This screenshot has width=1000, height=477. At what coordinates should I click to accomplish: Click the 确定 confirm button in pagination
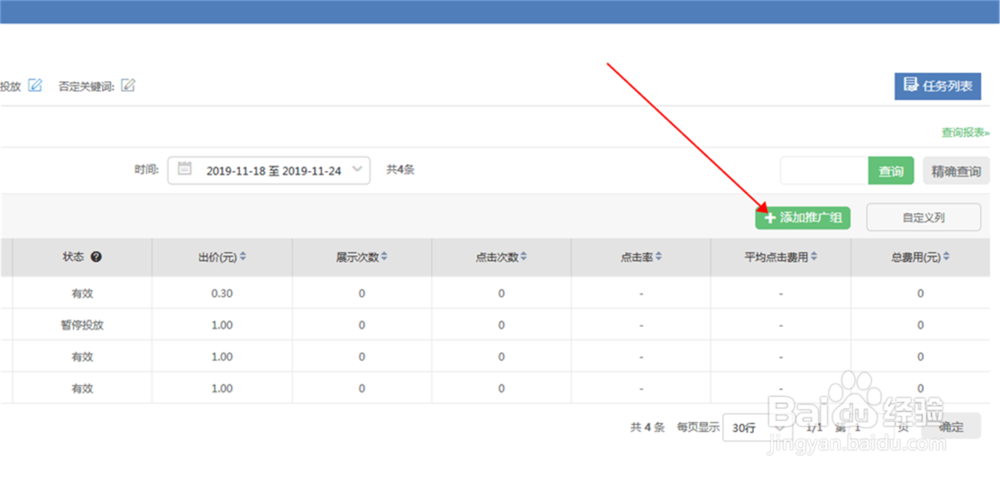[x=951, y=427]
